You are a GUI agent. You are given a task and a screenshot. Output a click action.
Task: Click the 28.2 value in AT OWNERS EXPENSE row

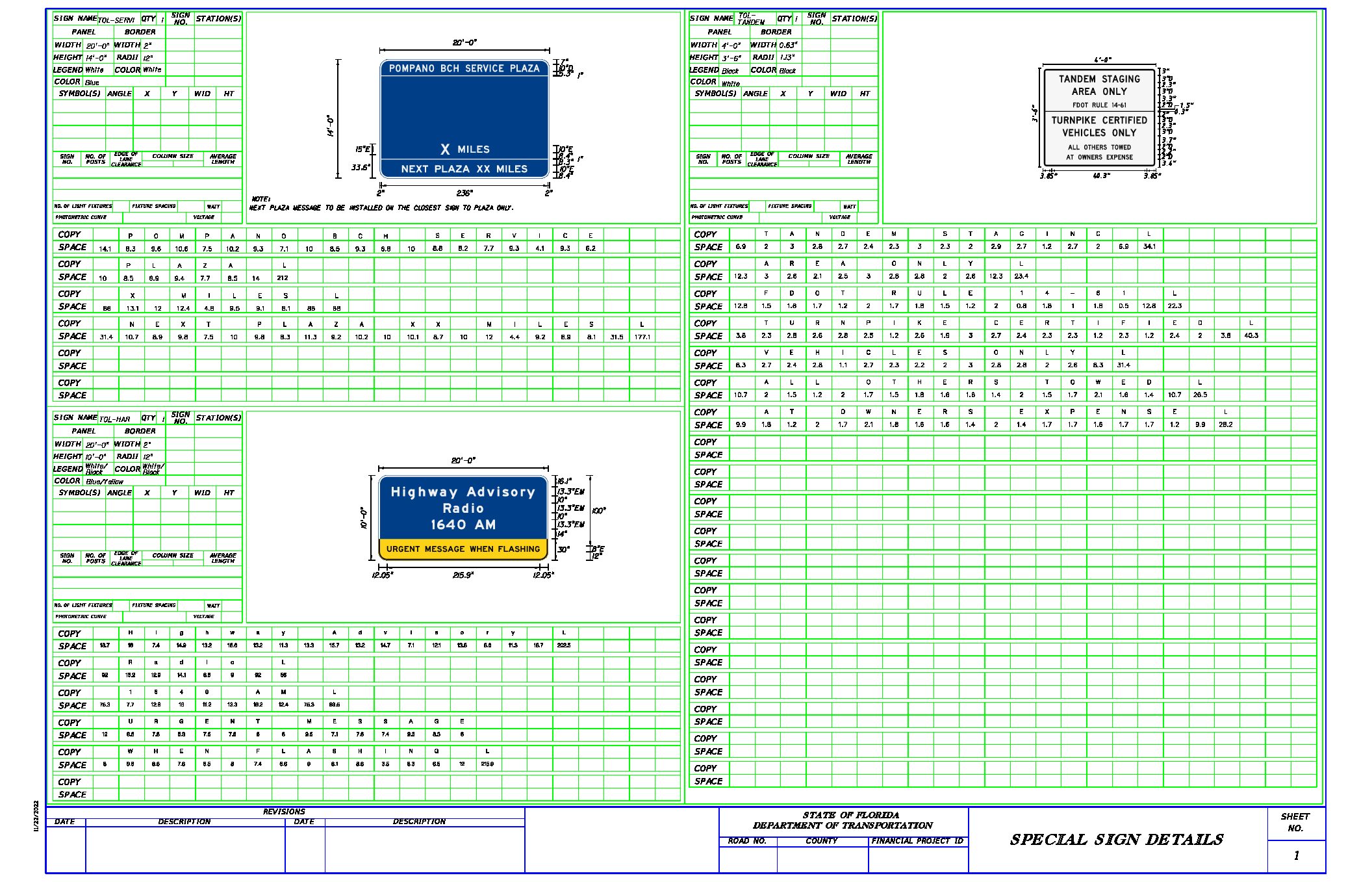tap(1225, 425)
